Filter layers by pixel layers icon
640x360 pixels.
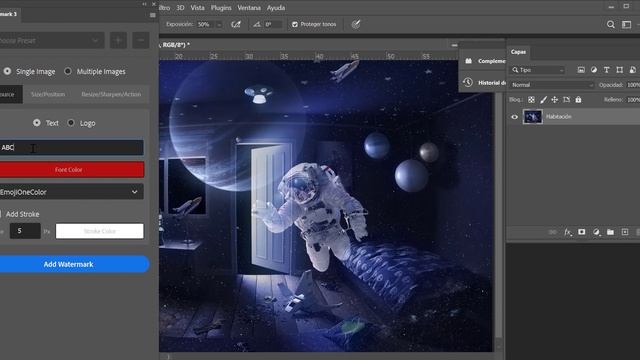pos(581,70)
